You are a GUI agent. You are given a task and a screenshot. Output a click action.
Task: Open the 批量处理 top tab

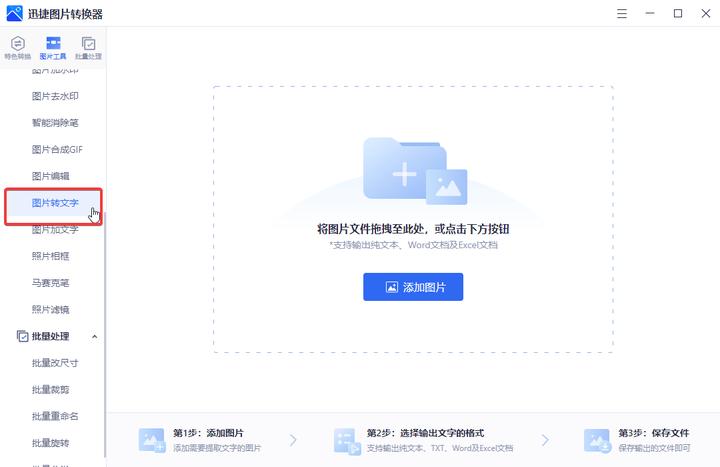[x=88, y=48]
